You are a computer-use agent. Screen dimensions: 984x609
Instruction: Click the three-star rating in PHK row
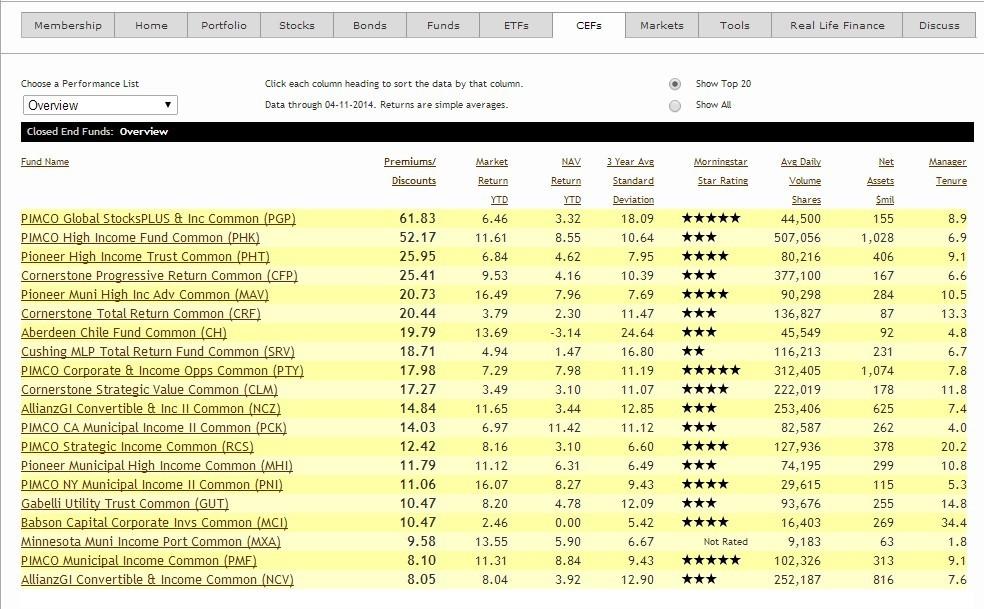click(699, 237)
